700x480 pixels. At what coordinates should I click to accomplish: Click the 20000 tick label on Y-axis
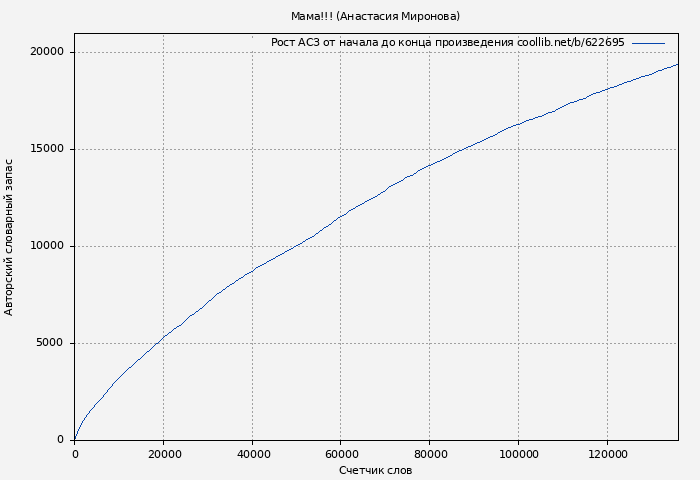point(46,52)
